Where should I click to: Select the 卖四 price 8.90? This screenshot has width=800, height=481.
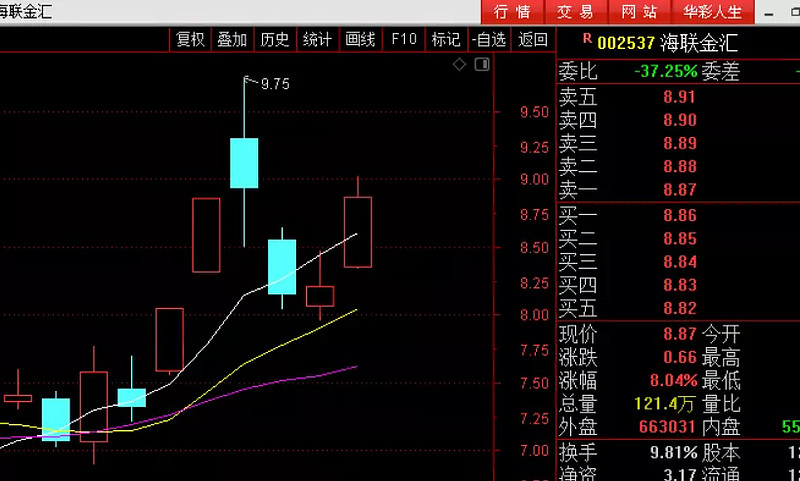[x=680, y=120]
